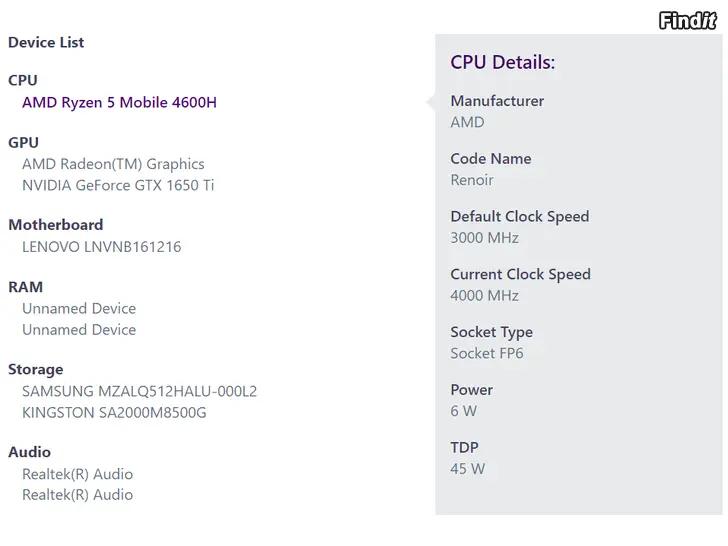Image resolution: width=728 pixels, height=546 pixels.
Task: Select the second Unnamed Device under RAM
Action: [79, 330]
